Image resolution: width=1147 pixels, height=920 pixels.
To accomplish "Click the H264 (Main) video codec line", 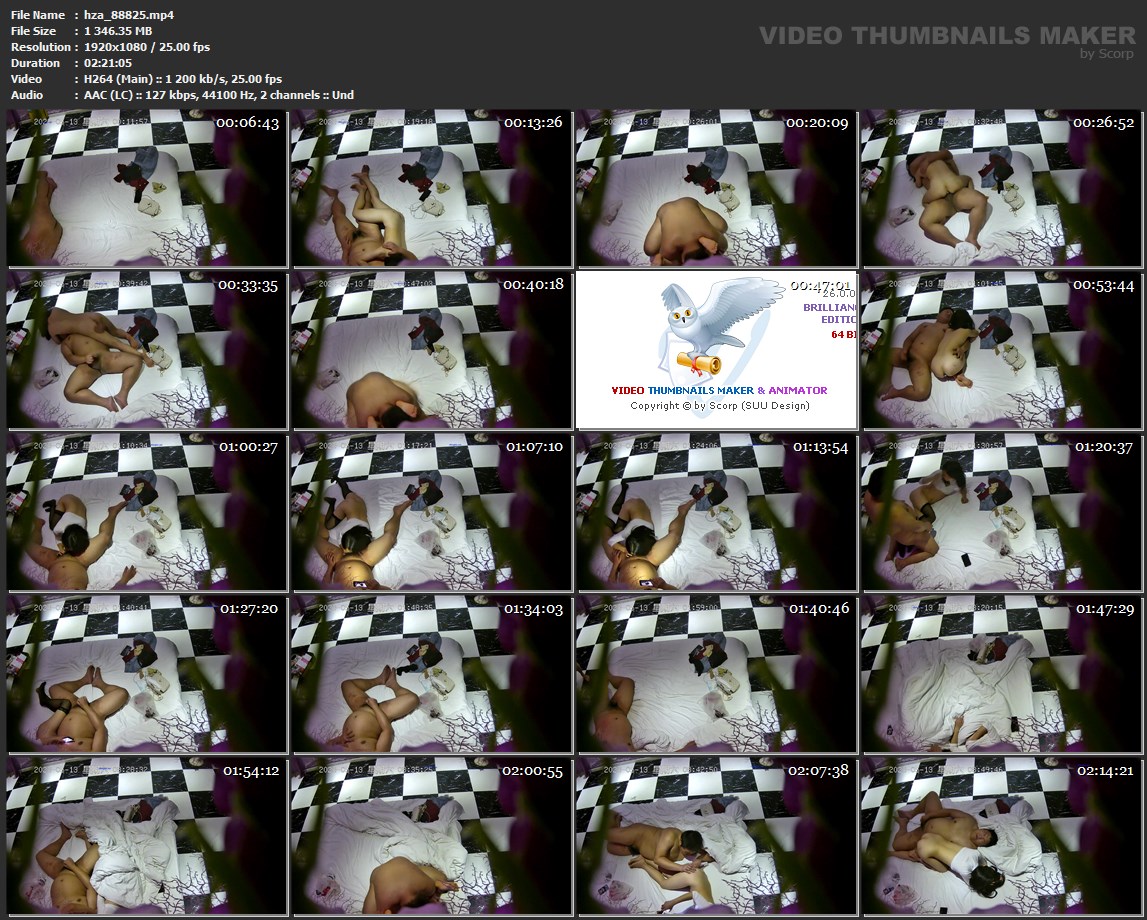I will tap(183, 79).
